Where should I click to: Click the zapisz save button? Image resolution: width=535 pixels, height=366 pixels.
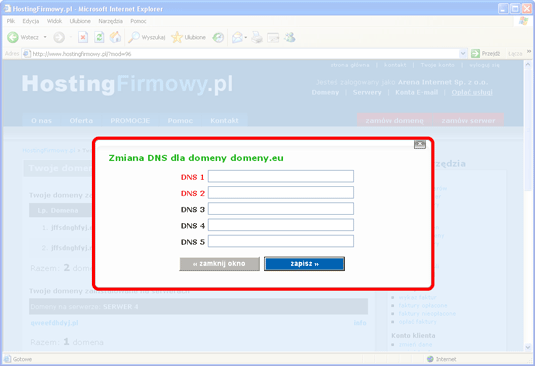[x=304, y=264]
